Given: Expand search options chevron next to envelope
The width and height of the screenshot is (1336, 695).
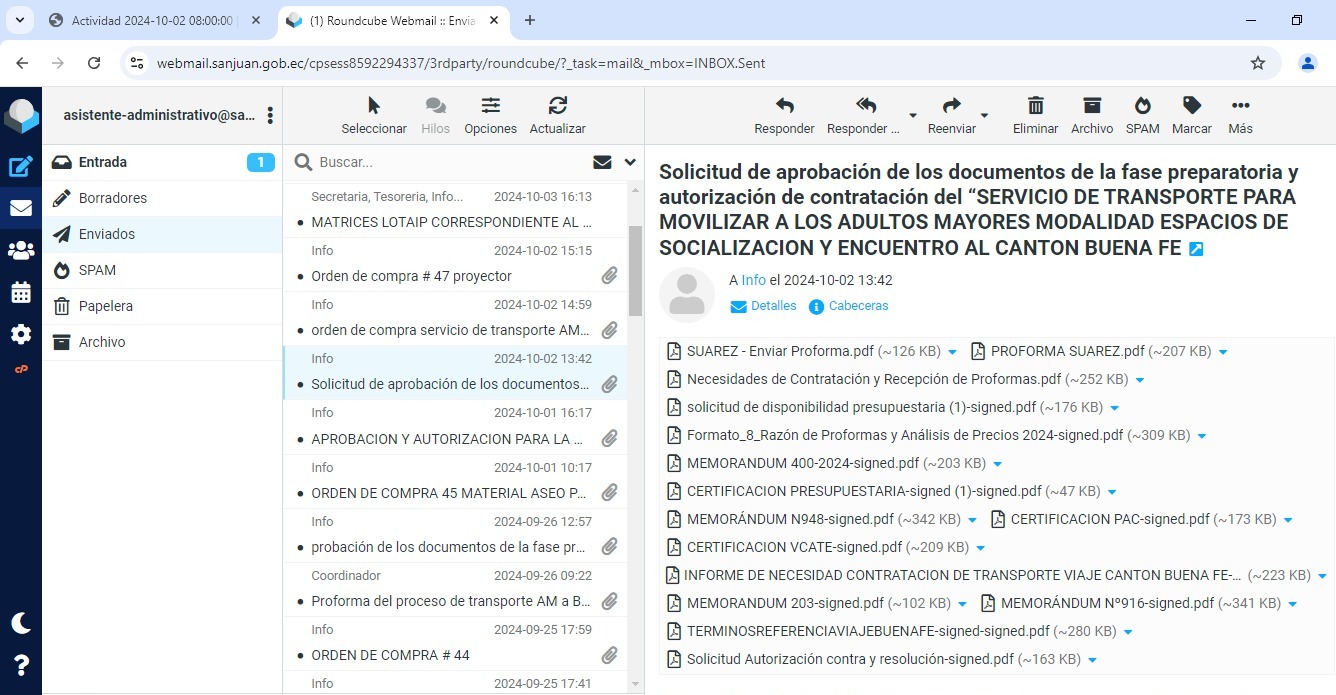Looking at the screenshot, I should 630,162.
